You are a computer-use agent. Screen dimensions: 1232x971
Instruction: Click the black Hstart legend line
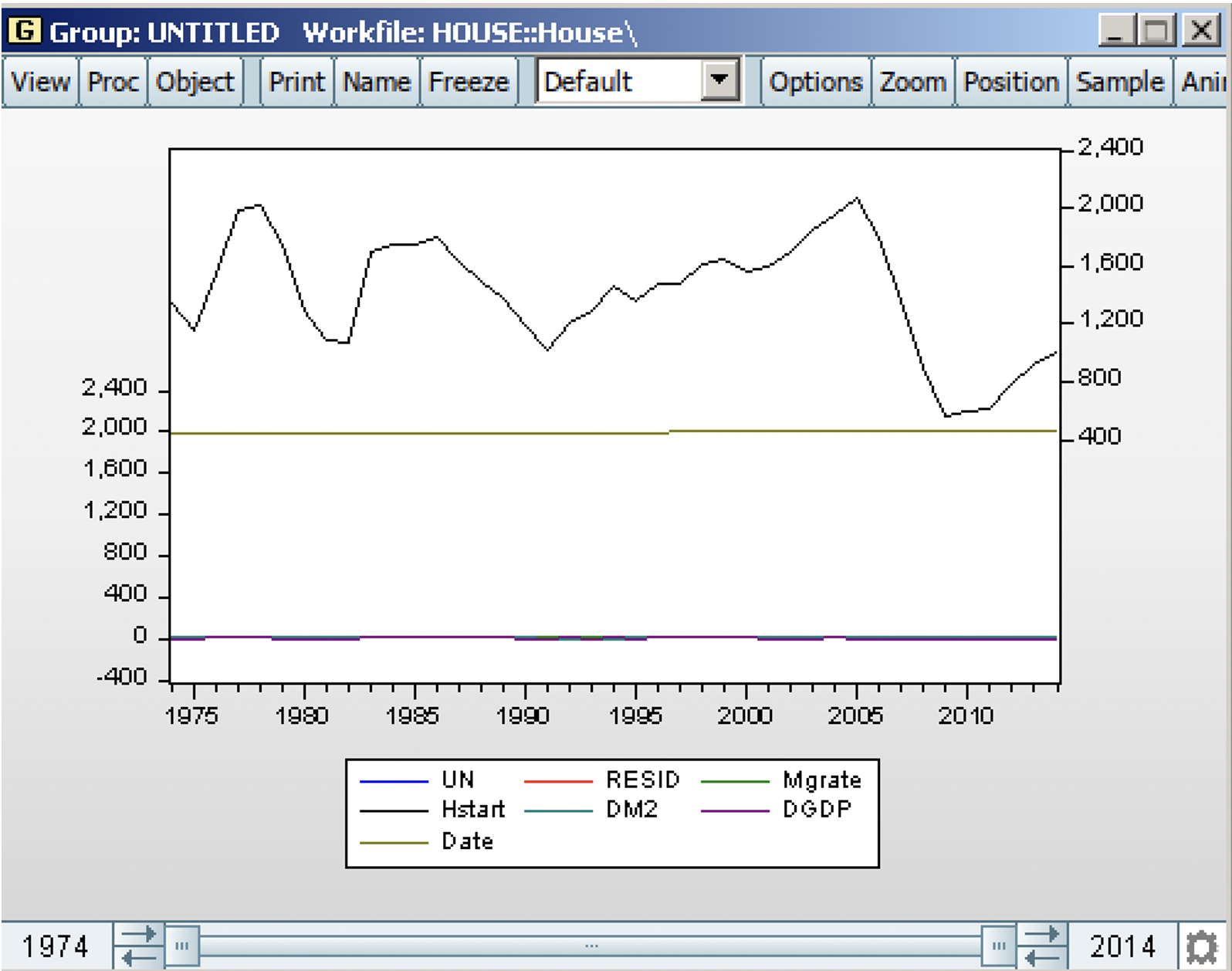(x=394, y=811)
